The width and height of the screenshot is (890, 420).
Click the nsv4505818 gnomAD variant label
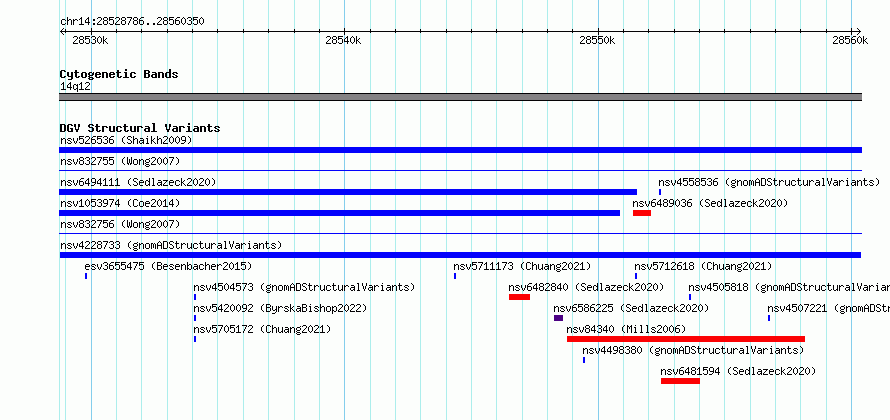(x=789, y=287)
